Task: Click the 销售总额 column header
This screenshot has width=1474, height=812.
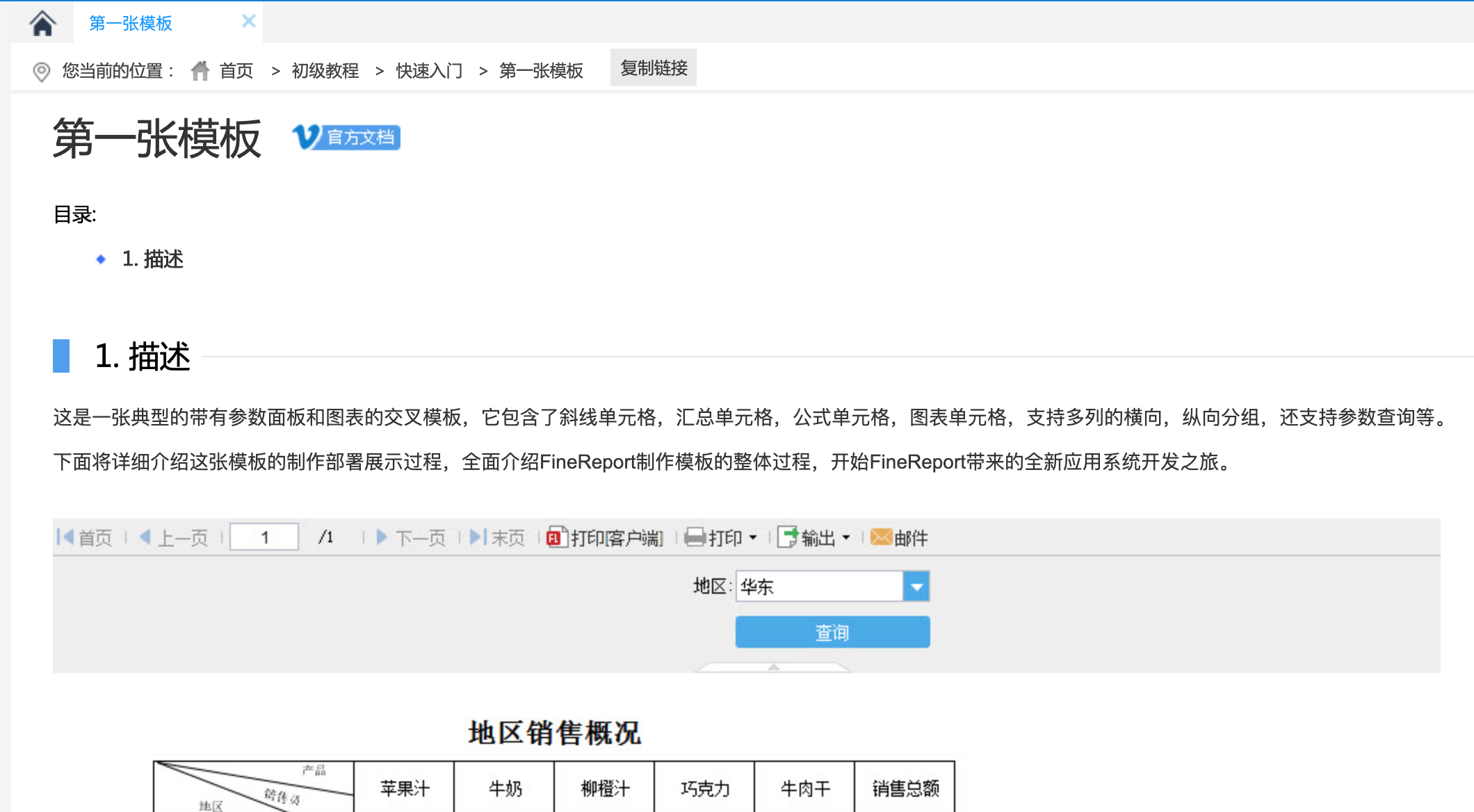Action: coord(905,788)
